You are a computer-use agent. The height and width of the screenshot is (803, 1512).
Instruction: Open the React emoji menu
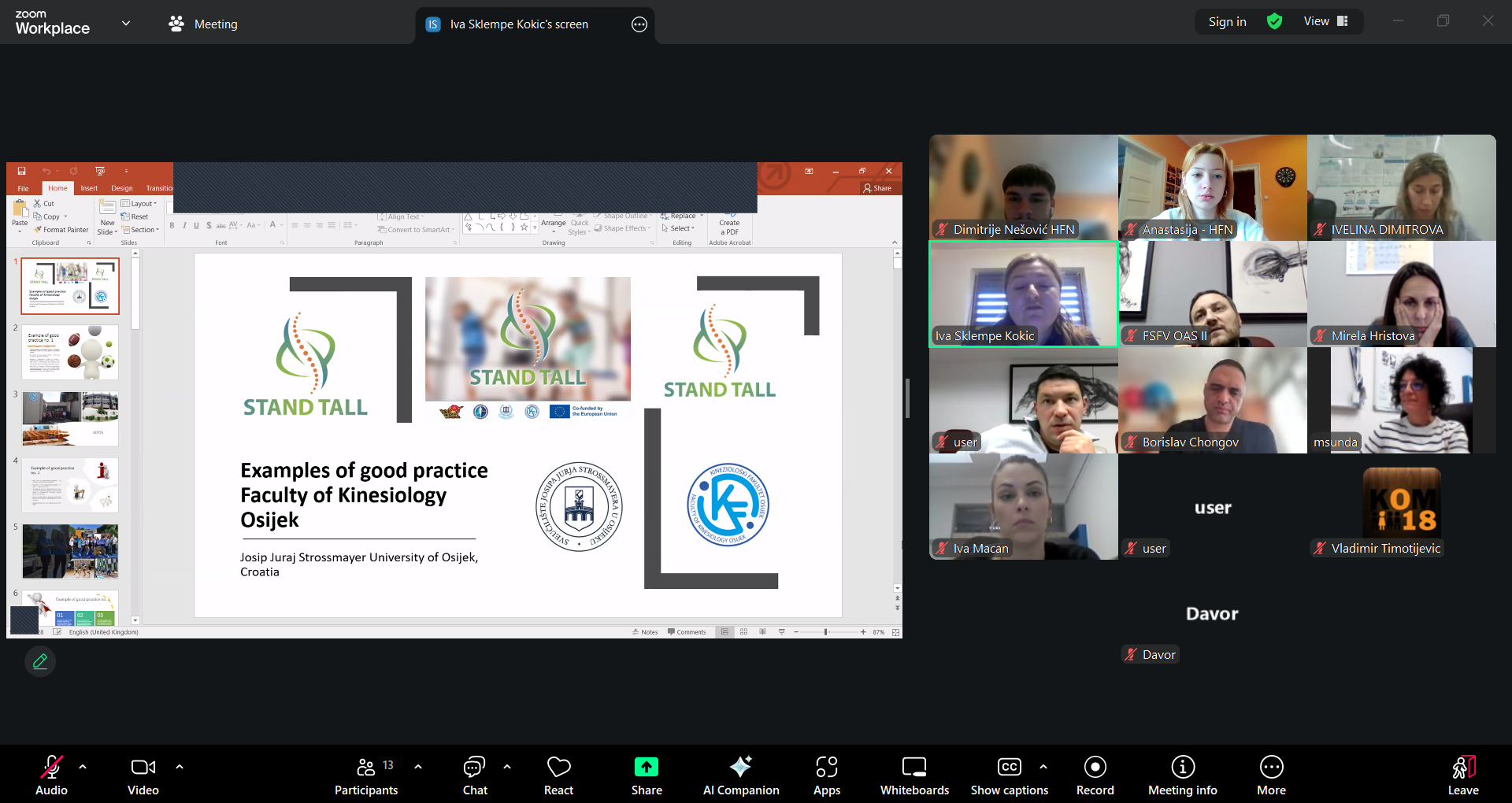[x=558, y=775]
